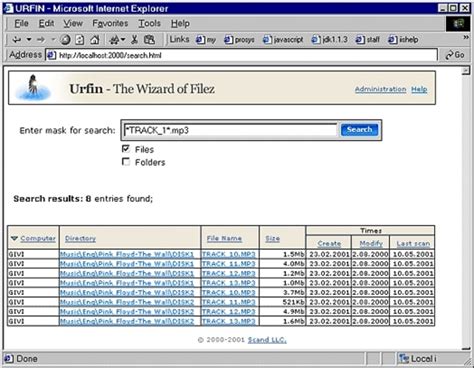Click the blue Search button
Screen dimensions: 474x368
(359, 130)
